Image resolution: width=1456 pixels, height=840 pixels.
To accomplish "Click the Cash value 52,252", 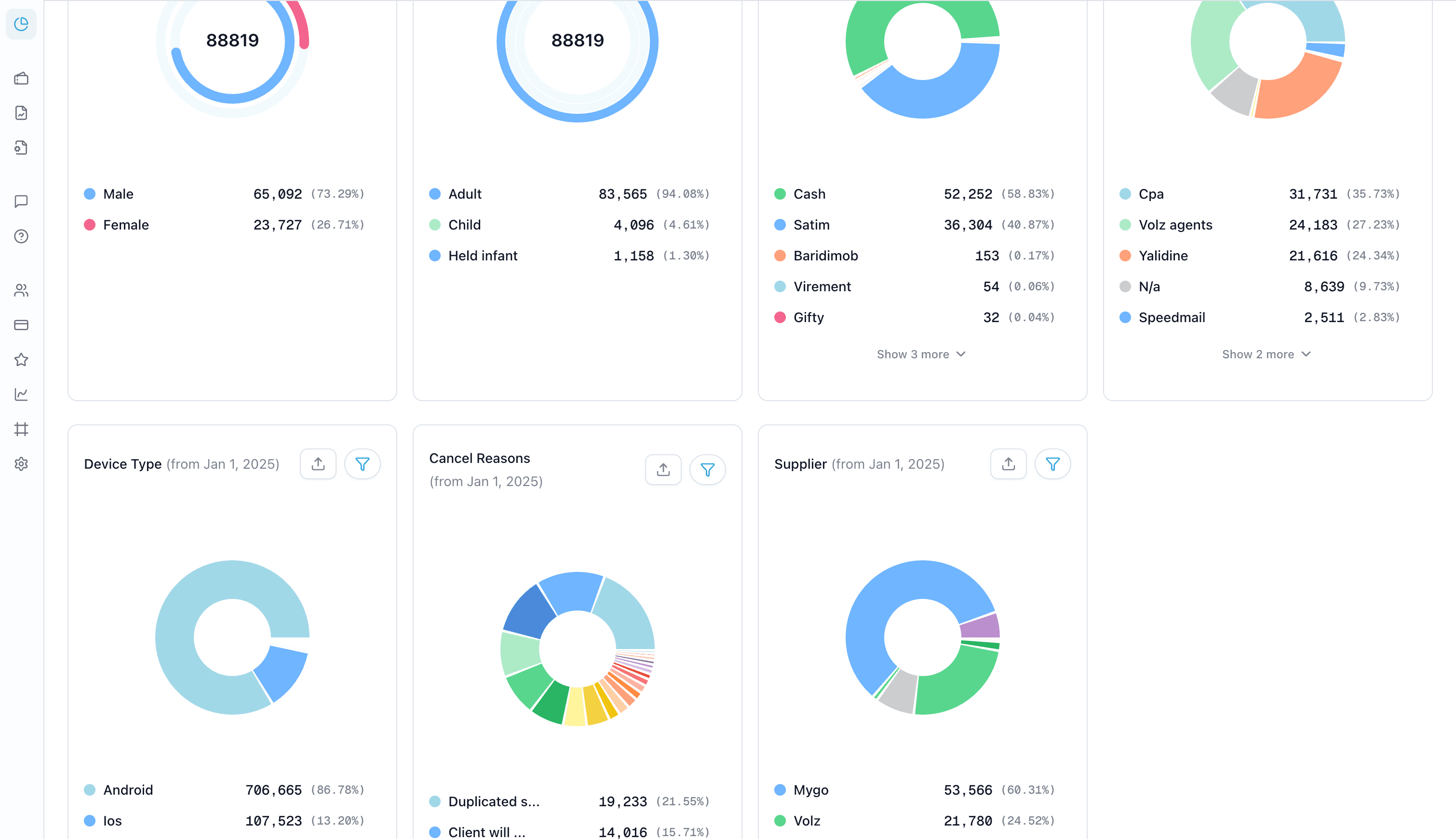I will coord(968,194).
